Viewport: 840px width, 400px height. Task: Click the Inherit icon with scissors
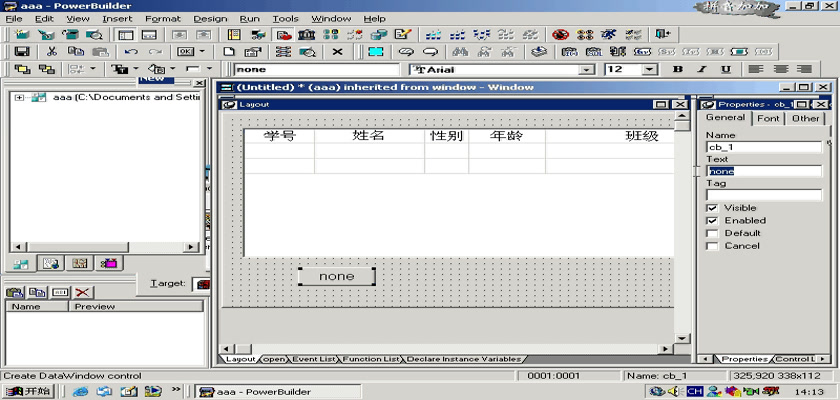[46, 35]
